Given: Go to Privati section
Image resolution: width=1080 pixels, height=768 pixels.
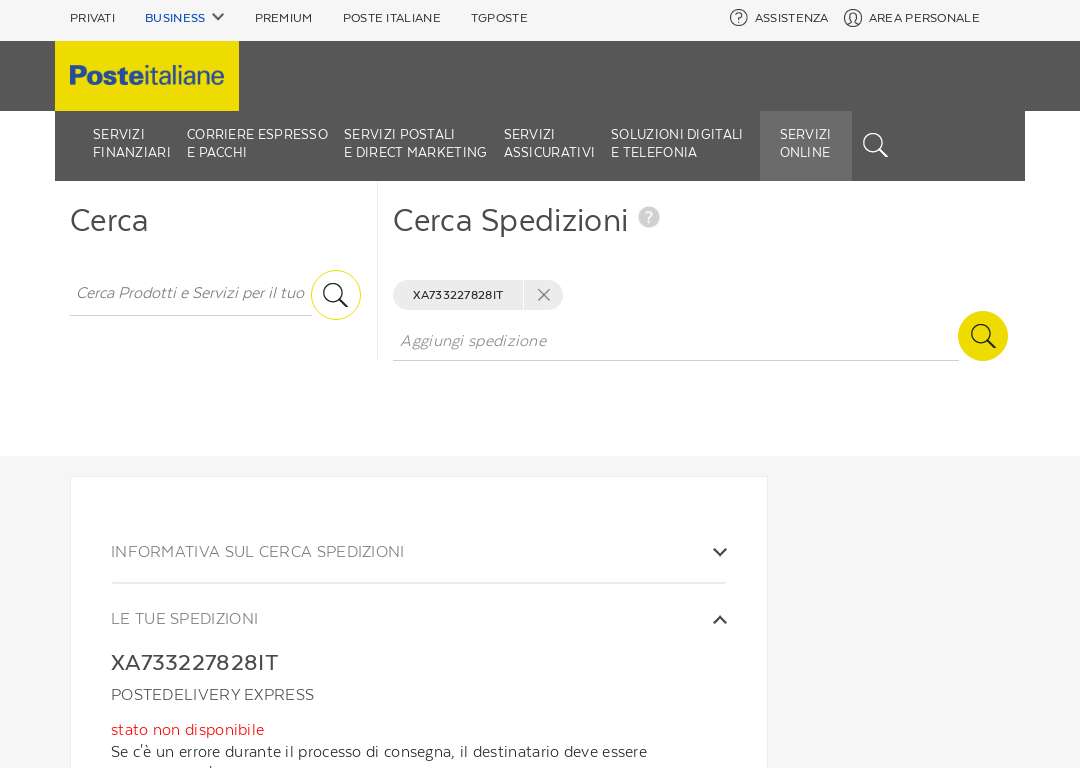Looking at the screenshot, I should [92, 18].
